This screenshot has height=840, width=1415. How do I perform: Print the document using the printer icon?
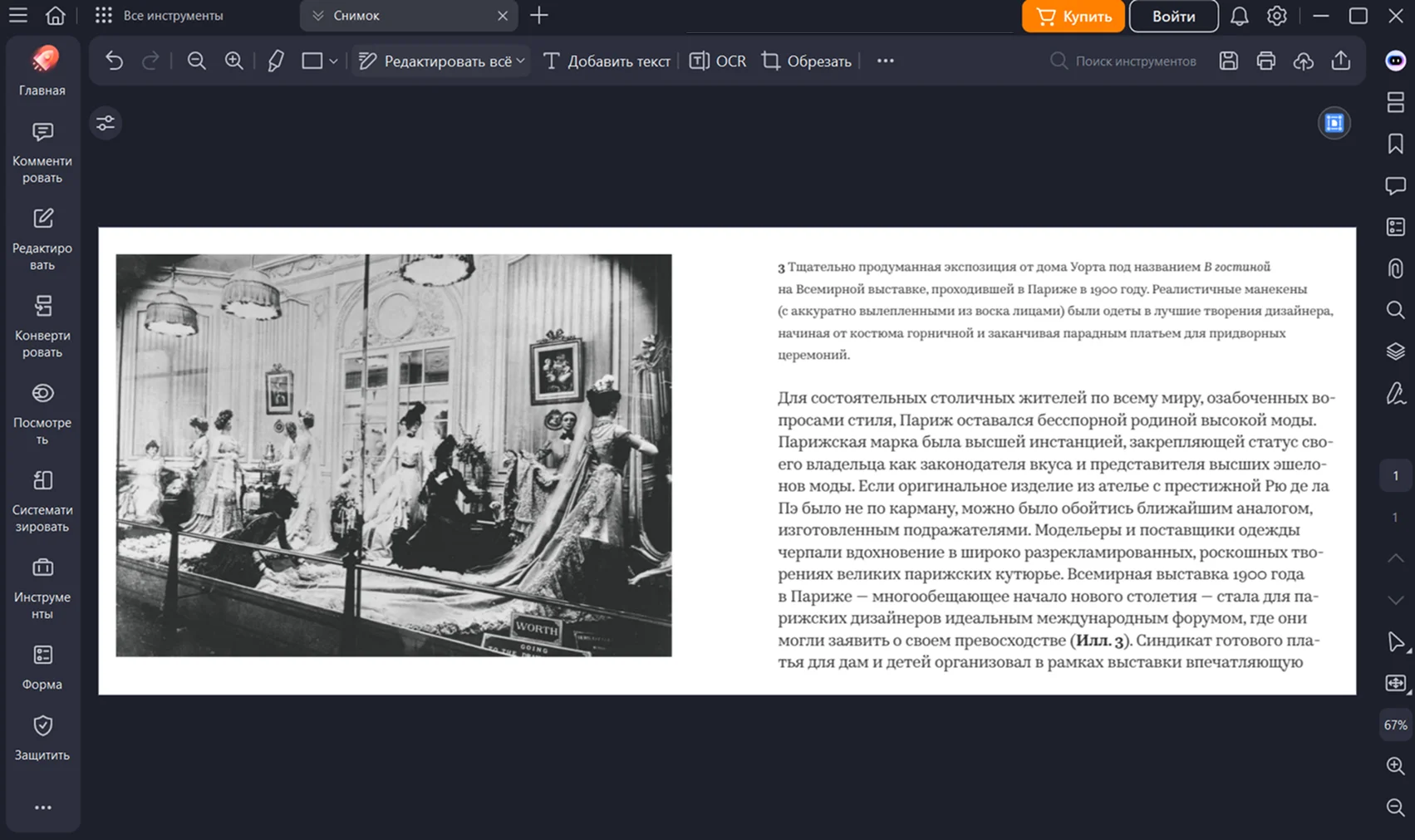pos(1265,61)
